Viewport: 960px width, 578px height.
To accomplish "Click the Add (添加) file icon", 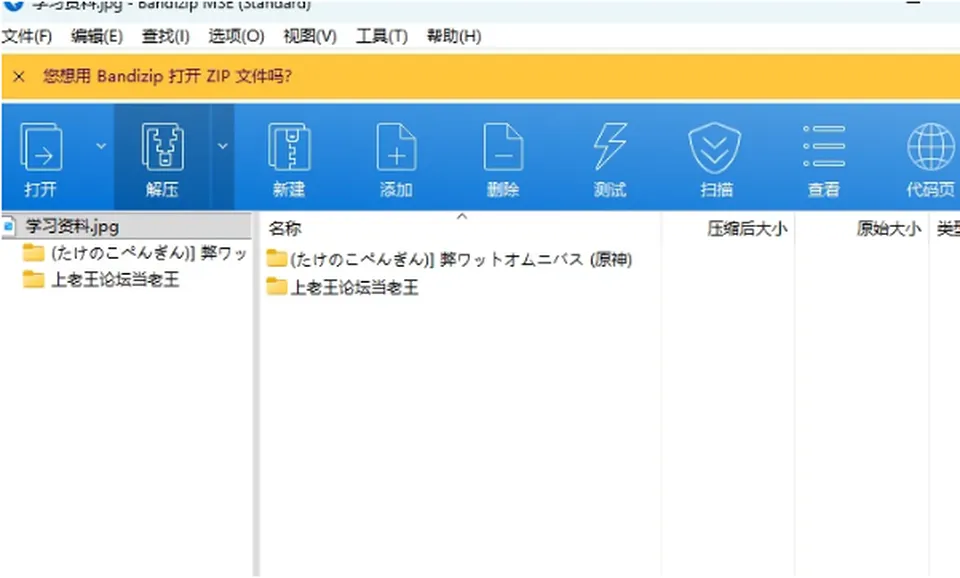I will click(x=396, y=147).
